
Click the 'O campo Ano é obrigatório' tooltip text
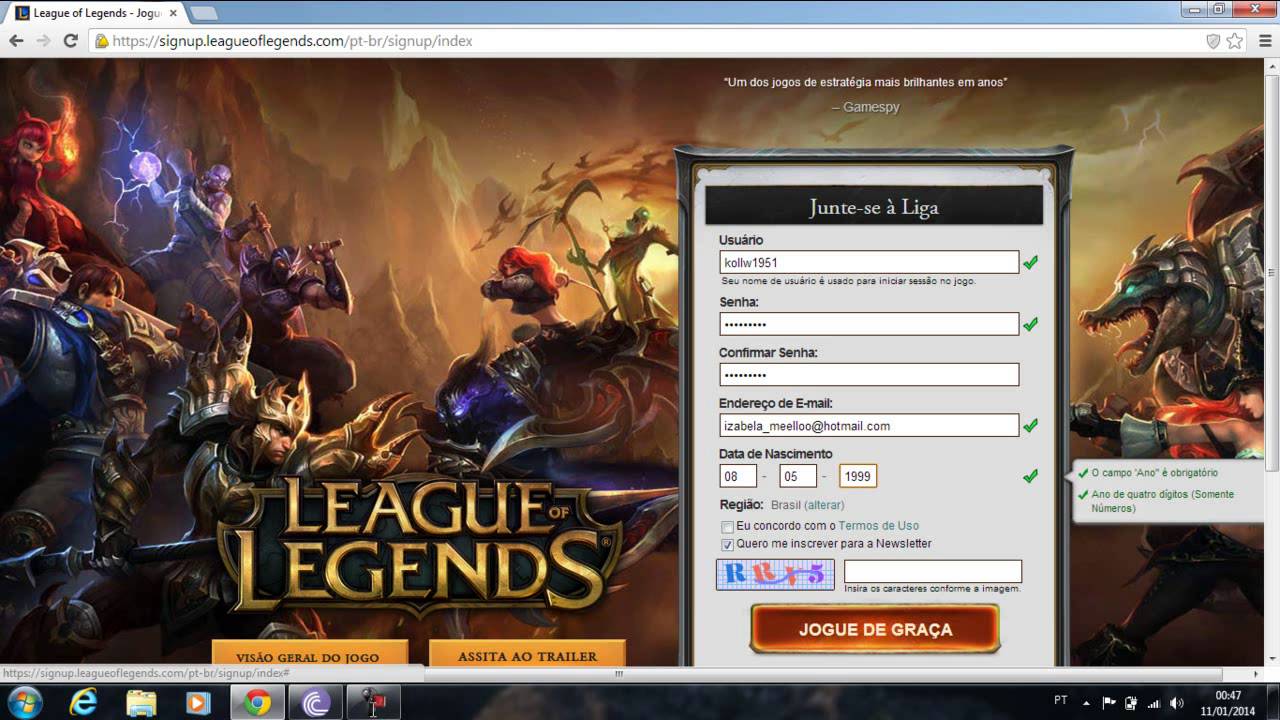(1155, 473)
